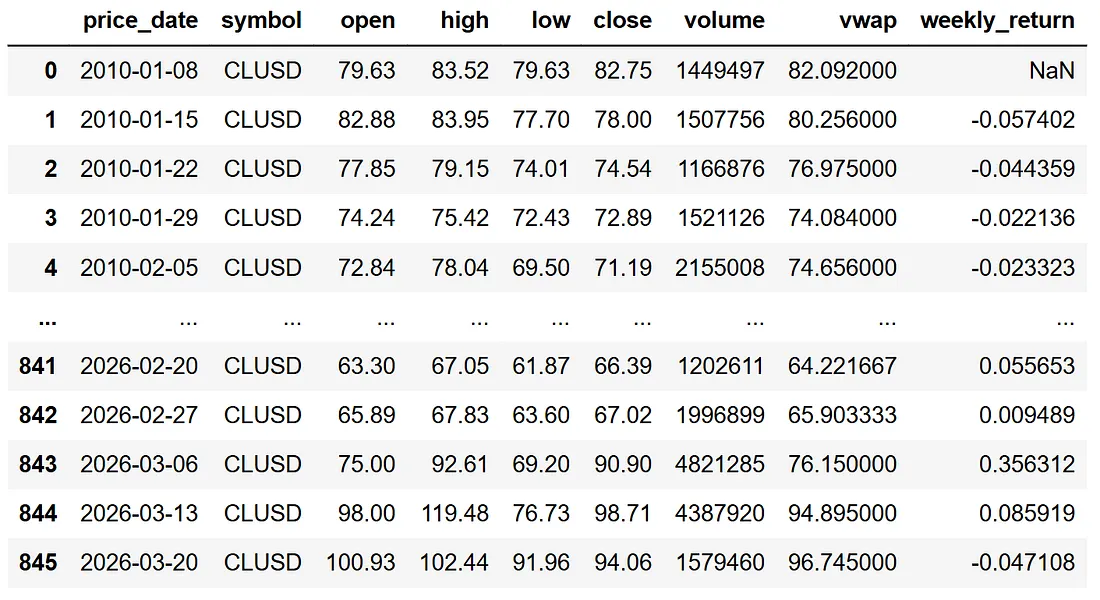Viewport: 1100px width, 600px height.
Task: Select volume value 1166876
Action: point(724,169)
